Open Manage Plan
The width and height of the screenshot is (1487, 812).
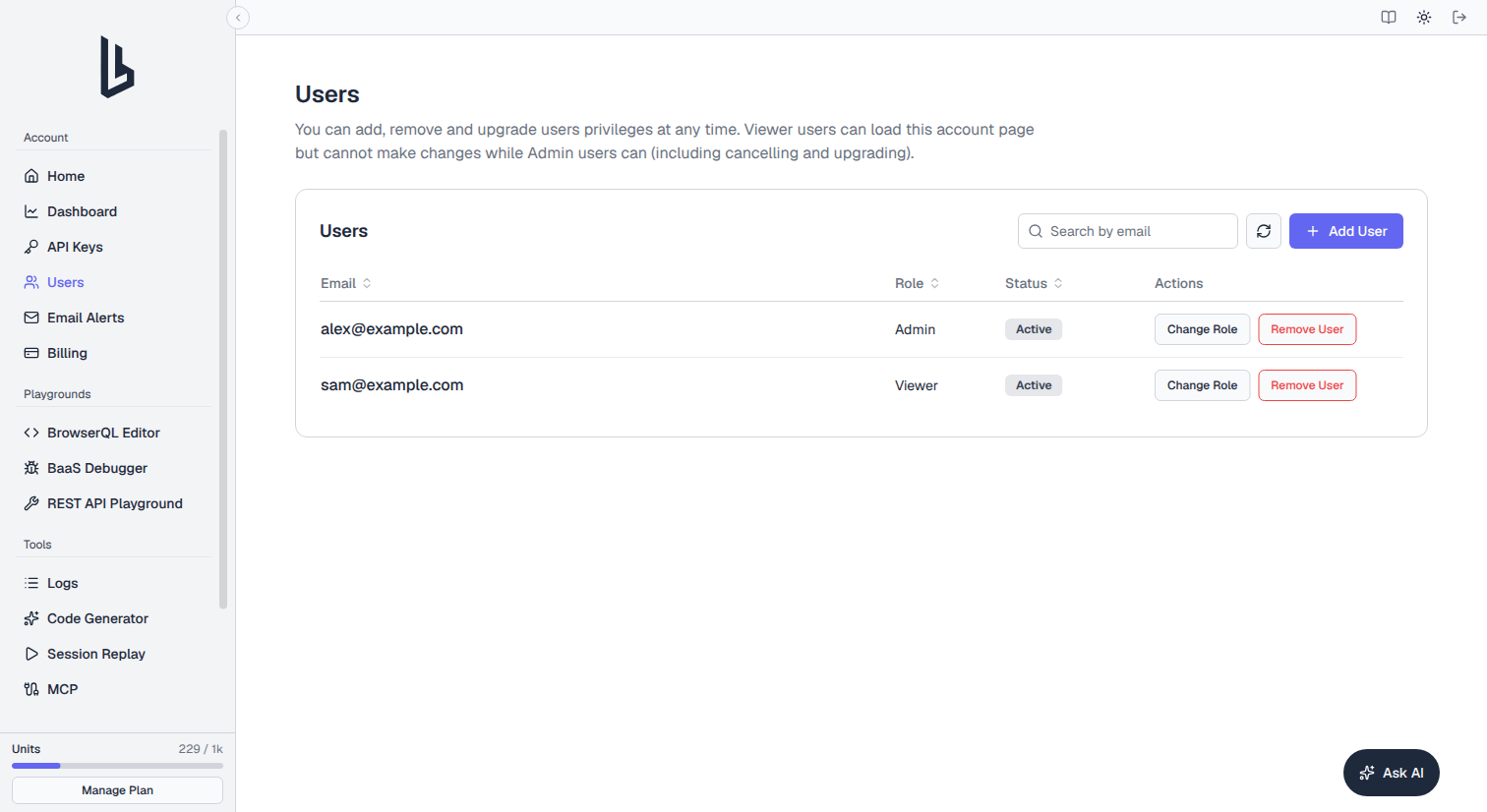click(117, 790)
